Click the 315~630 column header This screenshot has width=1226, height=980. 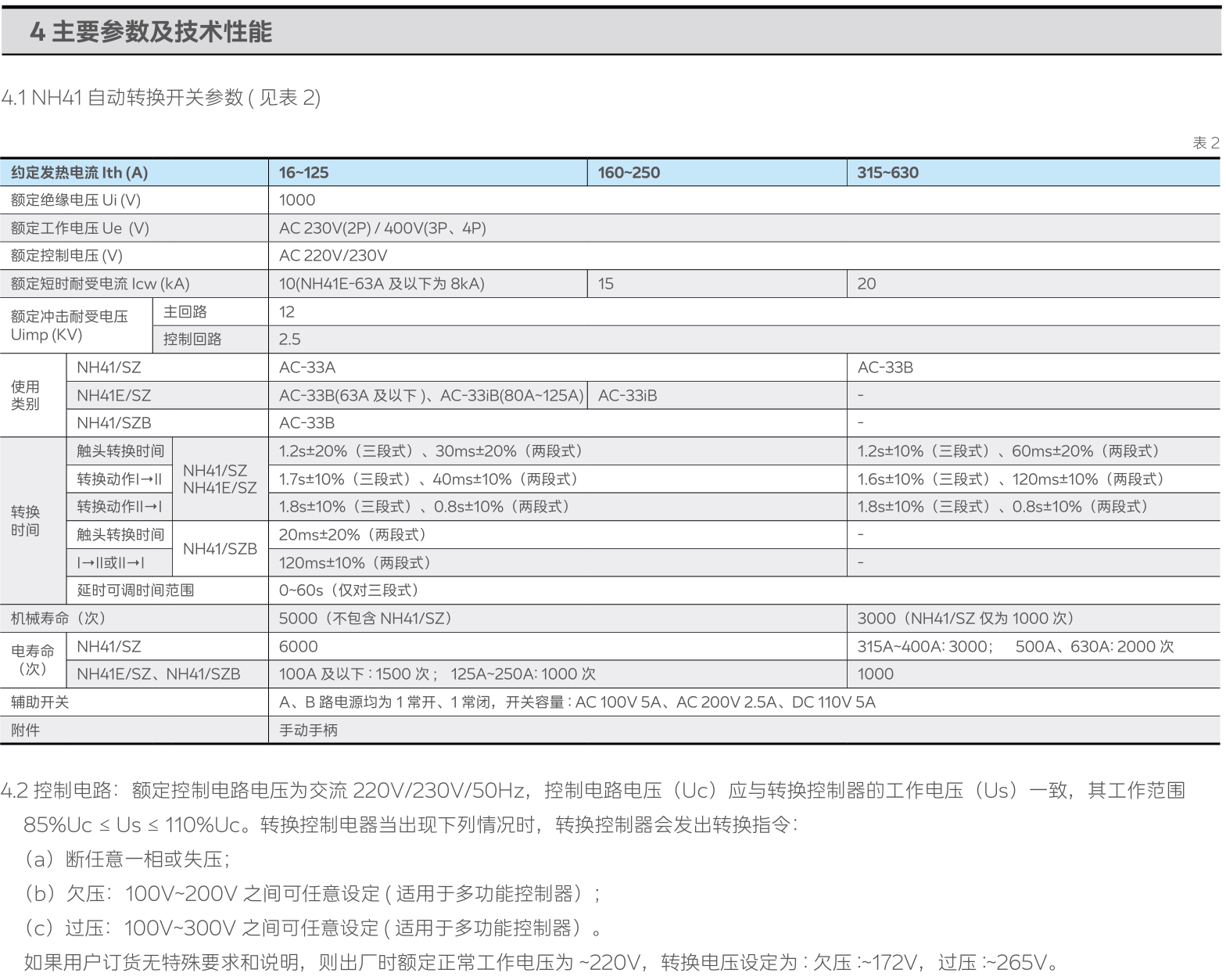[887, 173]
